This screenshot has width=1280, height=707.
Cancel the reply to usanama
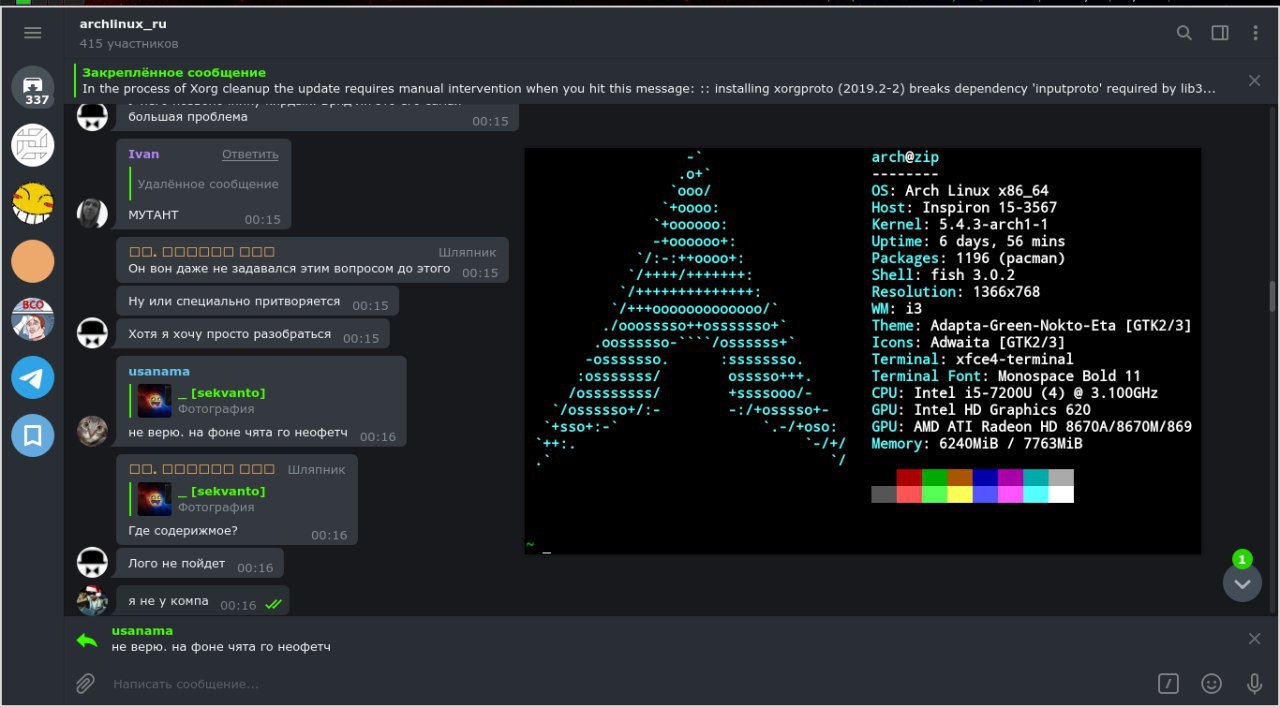coord(1255,639)
